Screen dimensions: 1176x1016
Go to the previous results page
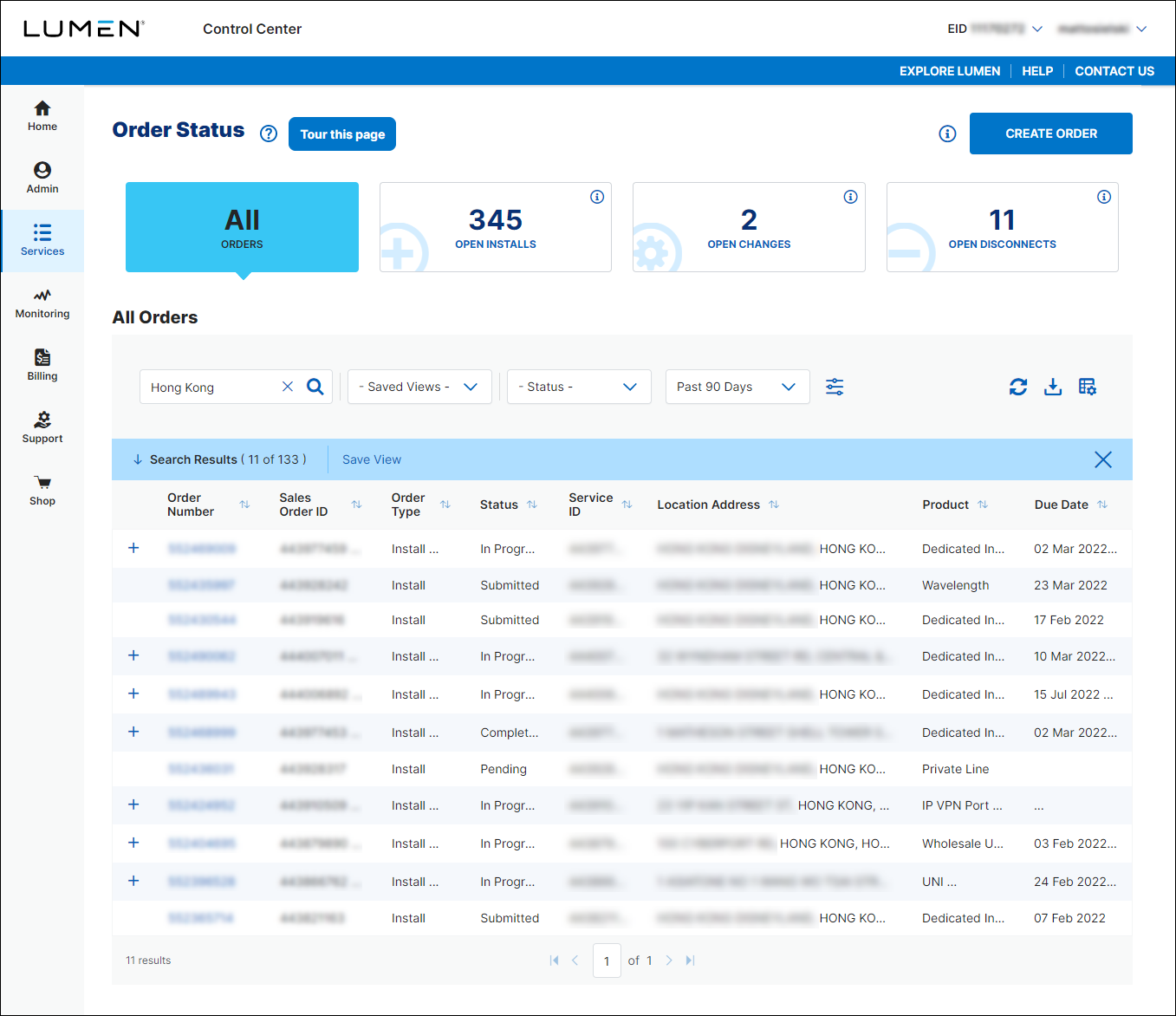(x=575, y=961)
